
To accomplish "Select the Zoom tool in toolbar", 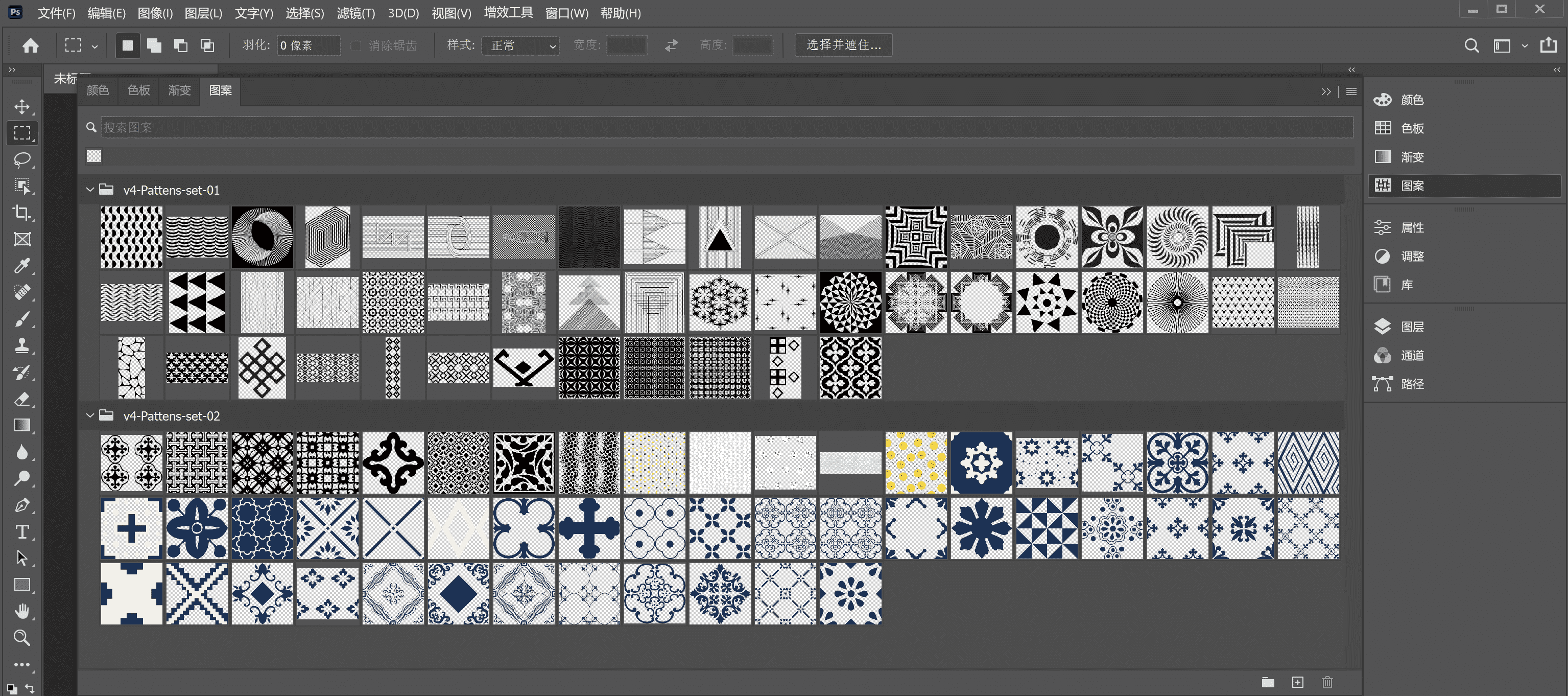I will [22, 638].
